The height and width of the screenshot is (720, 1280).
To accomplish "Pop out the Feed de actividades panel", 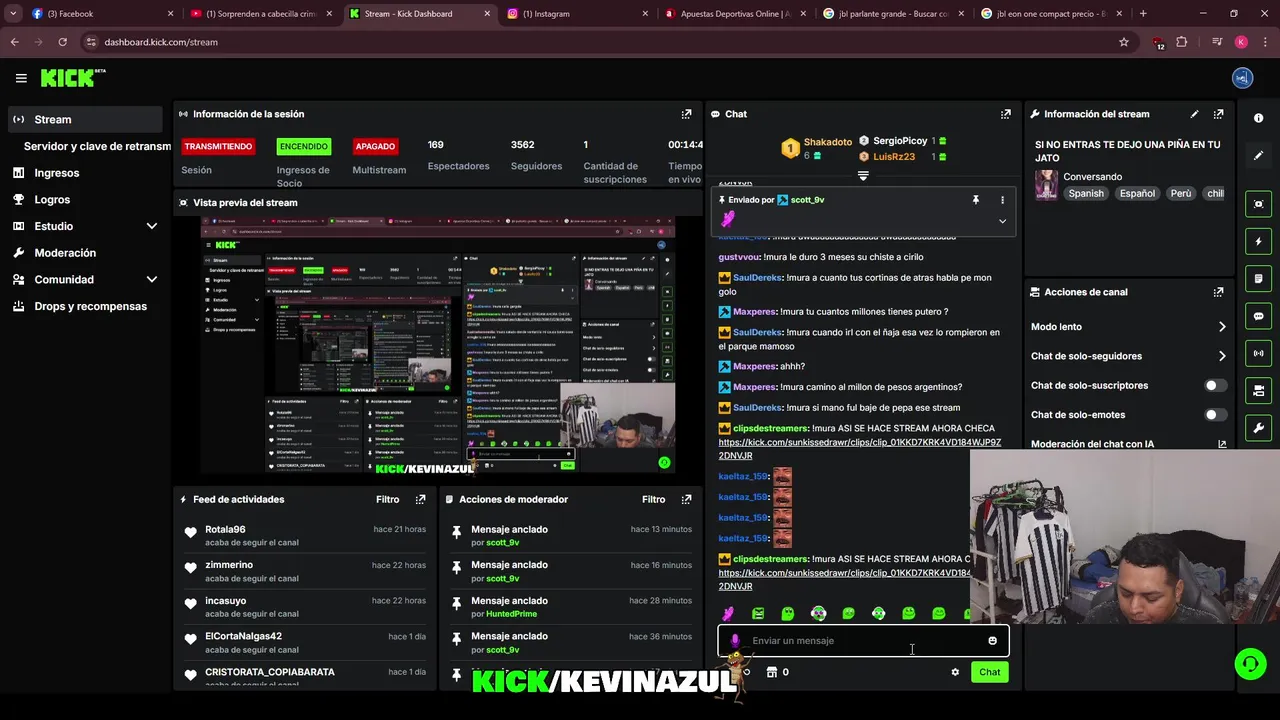I will (420, 499).
